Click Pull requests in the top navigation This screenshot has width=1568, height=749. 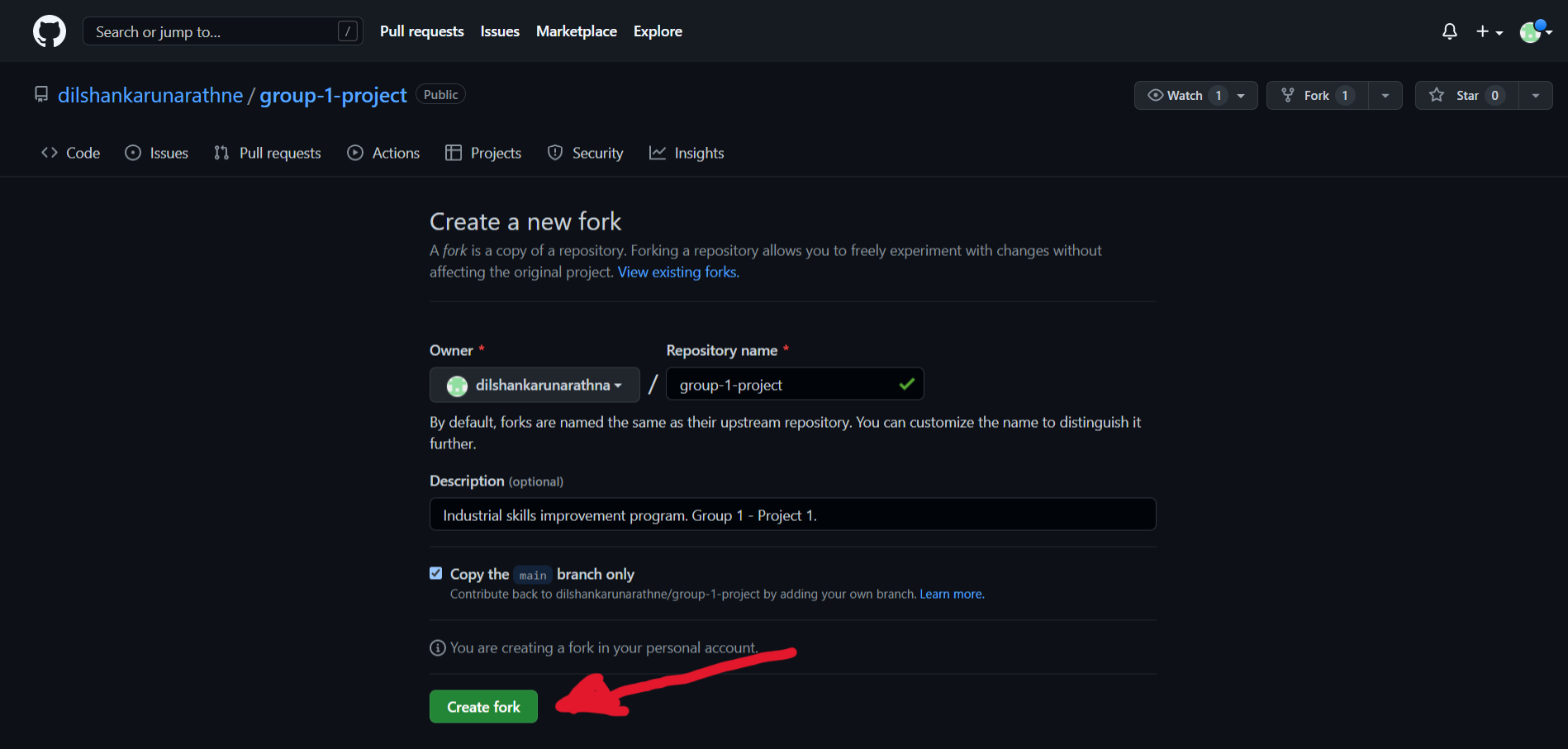coord(422,31)
